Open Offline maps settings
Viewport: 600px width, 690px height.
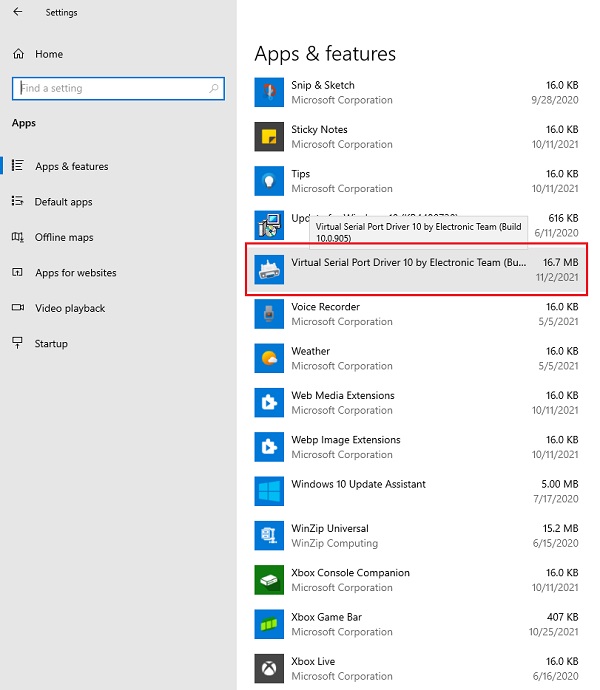tap(64, 237)
